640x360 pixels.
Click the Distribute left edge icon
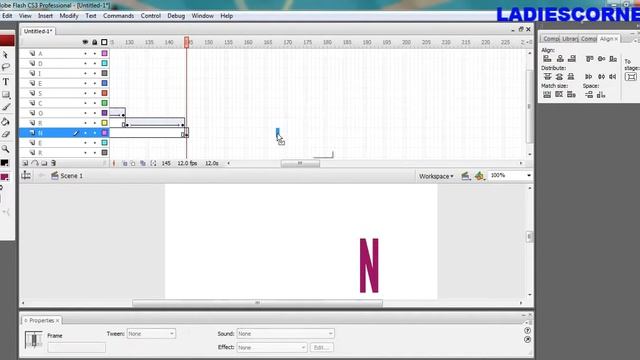point(589,77)
